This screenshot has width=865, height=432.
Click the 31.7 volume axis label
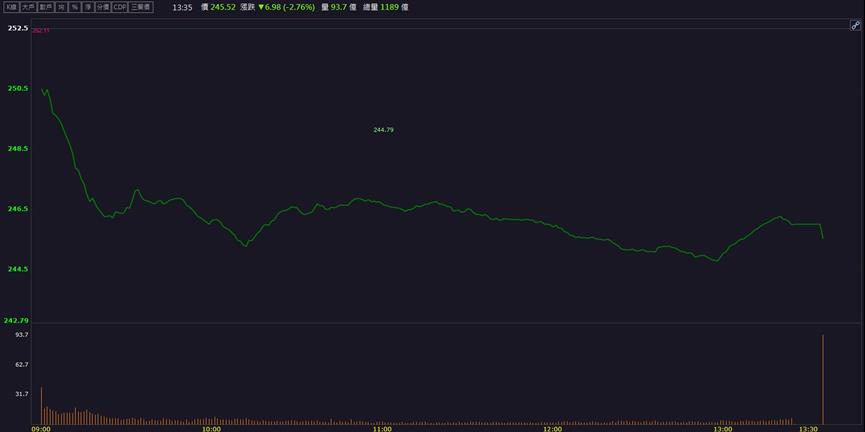click(x=22, y=394)
